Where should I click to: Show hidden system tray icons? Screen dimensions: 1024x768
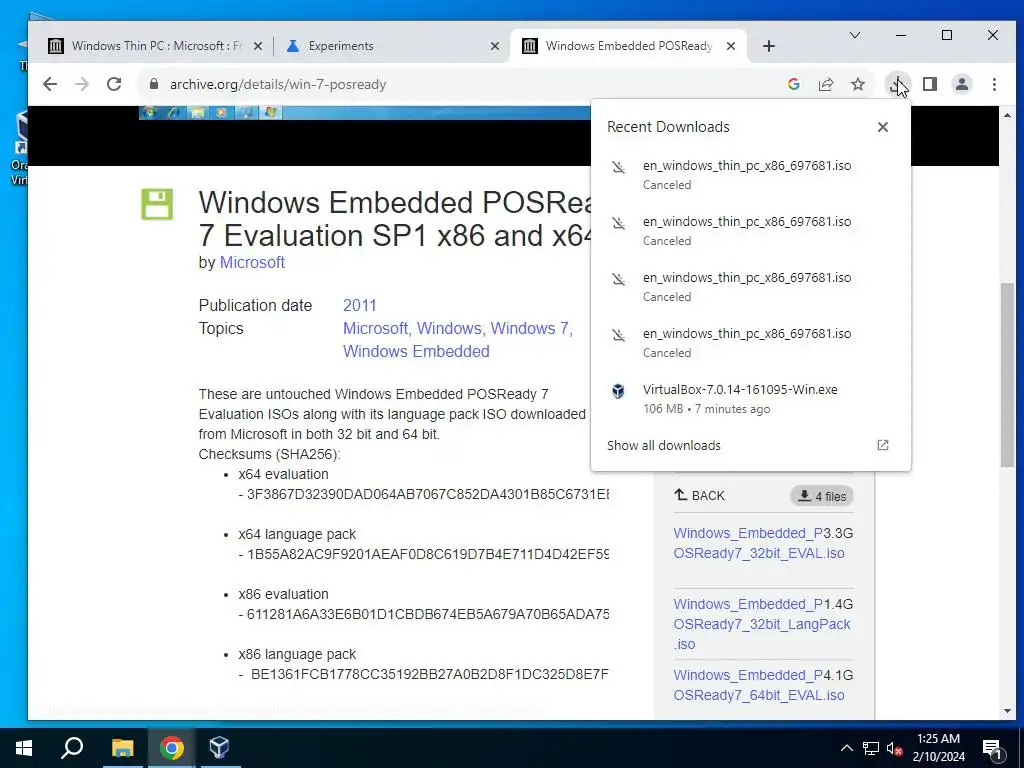[x=846, y=748]
